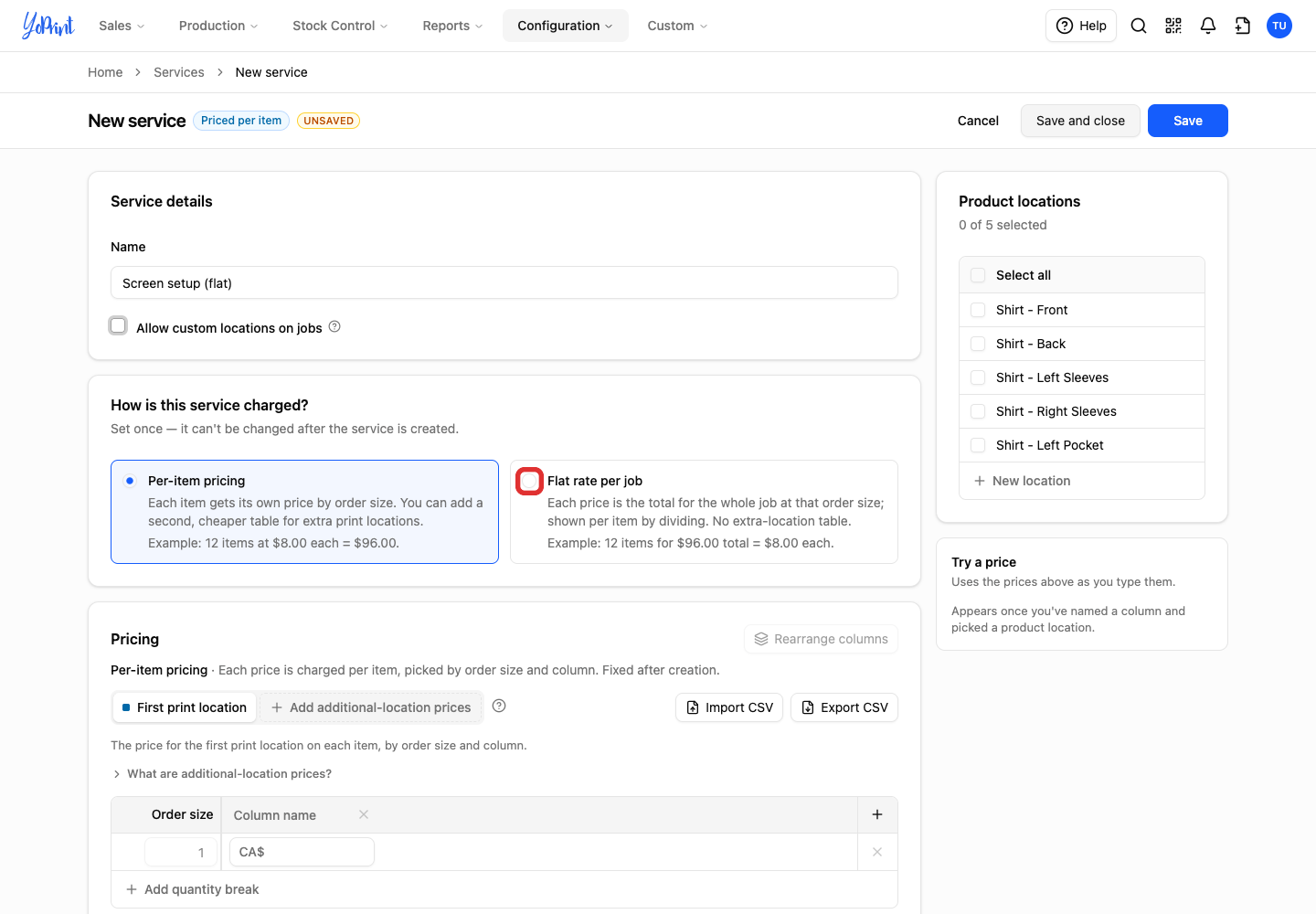Click the Cancel button
Screen dimensions: 1316x914
[978, 121]
